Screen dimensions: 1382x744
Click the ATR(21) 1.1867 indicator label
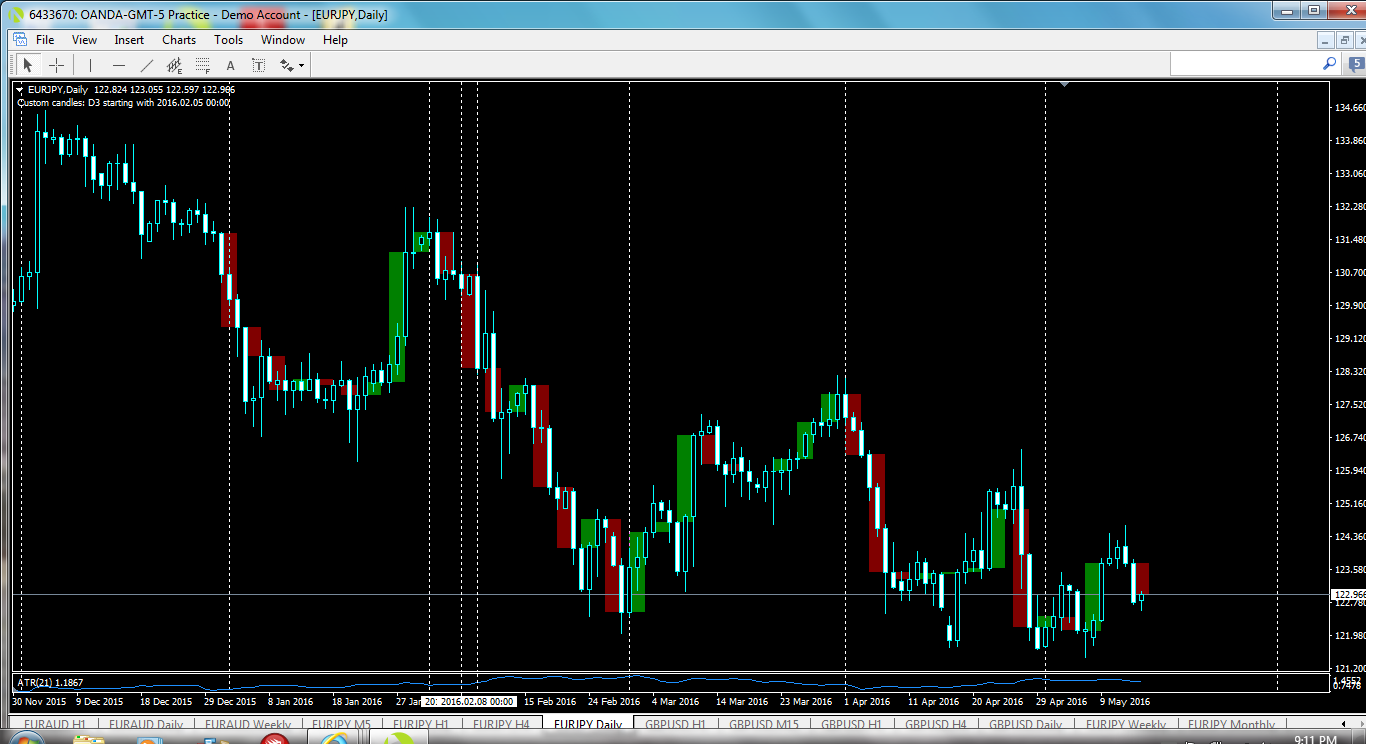pos(51,683)
